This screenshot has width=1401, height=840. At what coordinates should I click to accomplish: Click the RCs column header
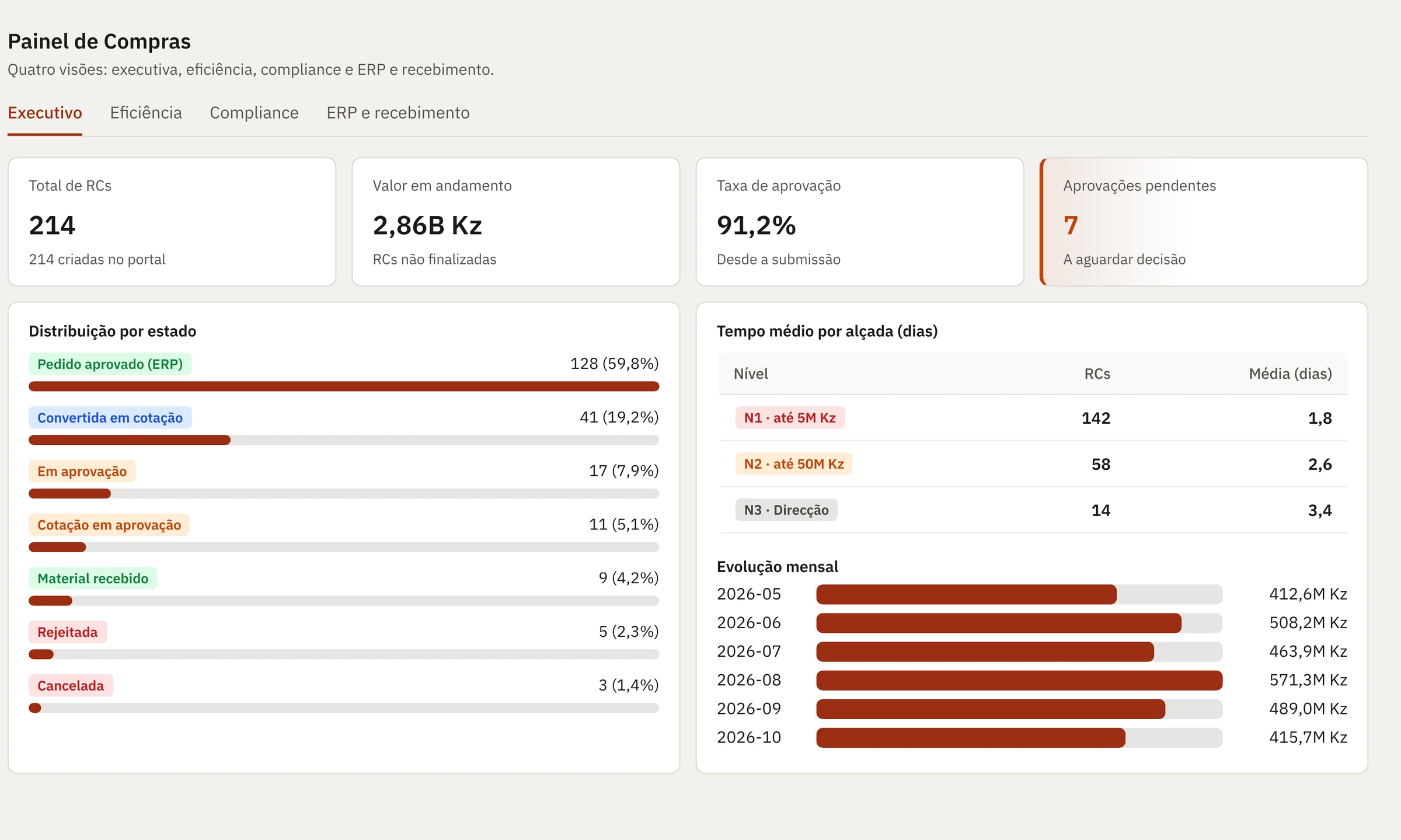click(1097, 374)
